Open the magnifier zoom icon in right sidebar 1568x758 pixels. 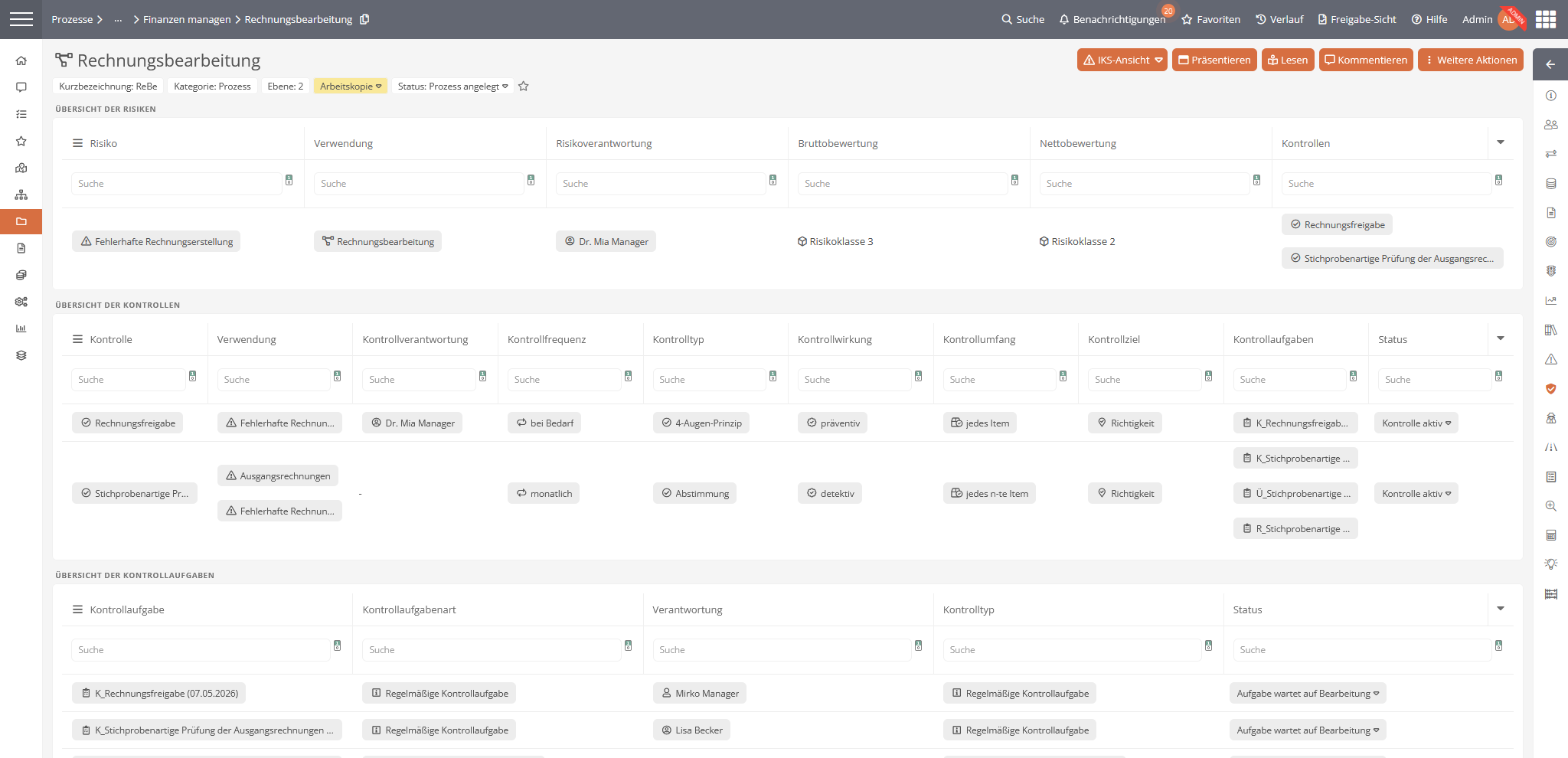coord(1551,506)
